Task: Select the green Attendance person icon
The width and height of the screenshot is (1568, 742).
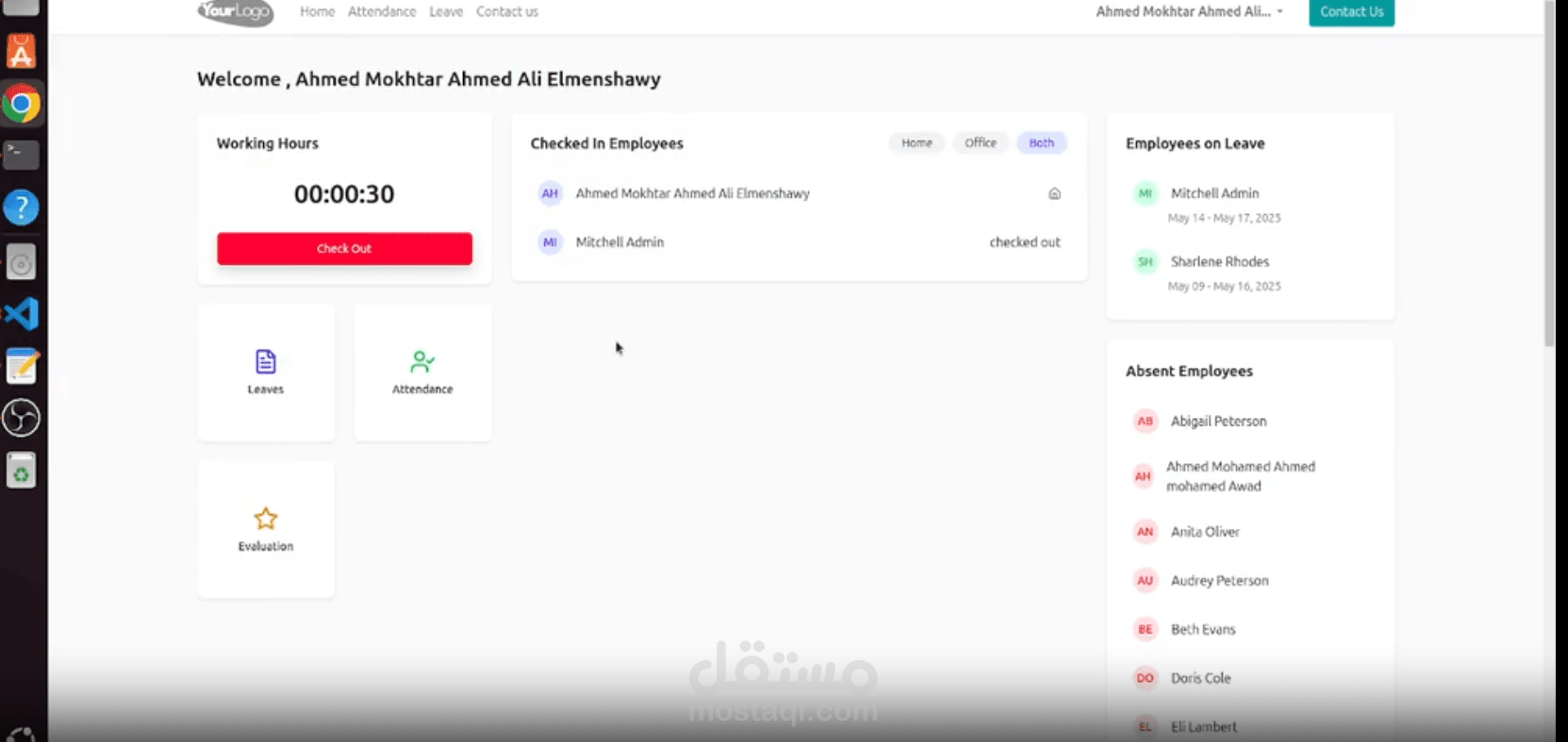Action: [422, 361]
